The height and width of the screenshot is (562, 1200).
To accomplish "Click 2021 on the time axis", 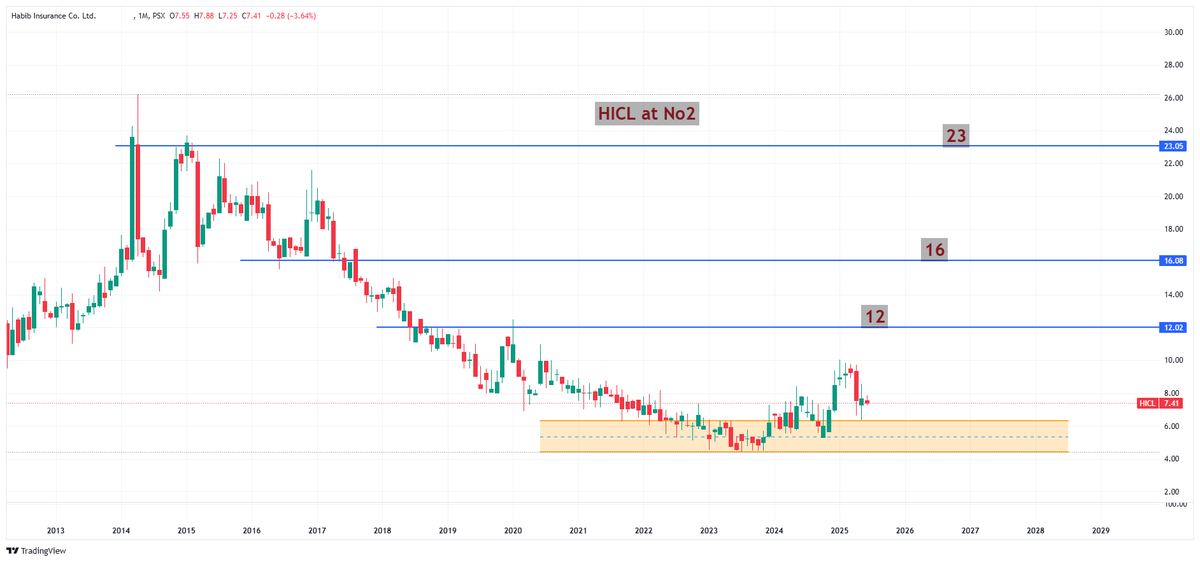I will click(578, 530).
